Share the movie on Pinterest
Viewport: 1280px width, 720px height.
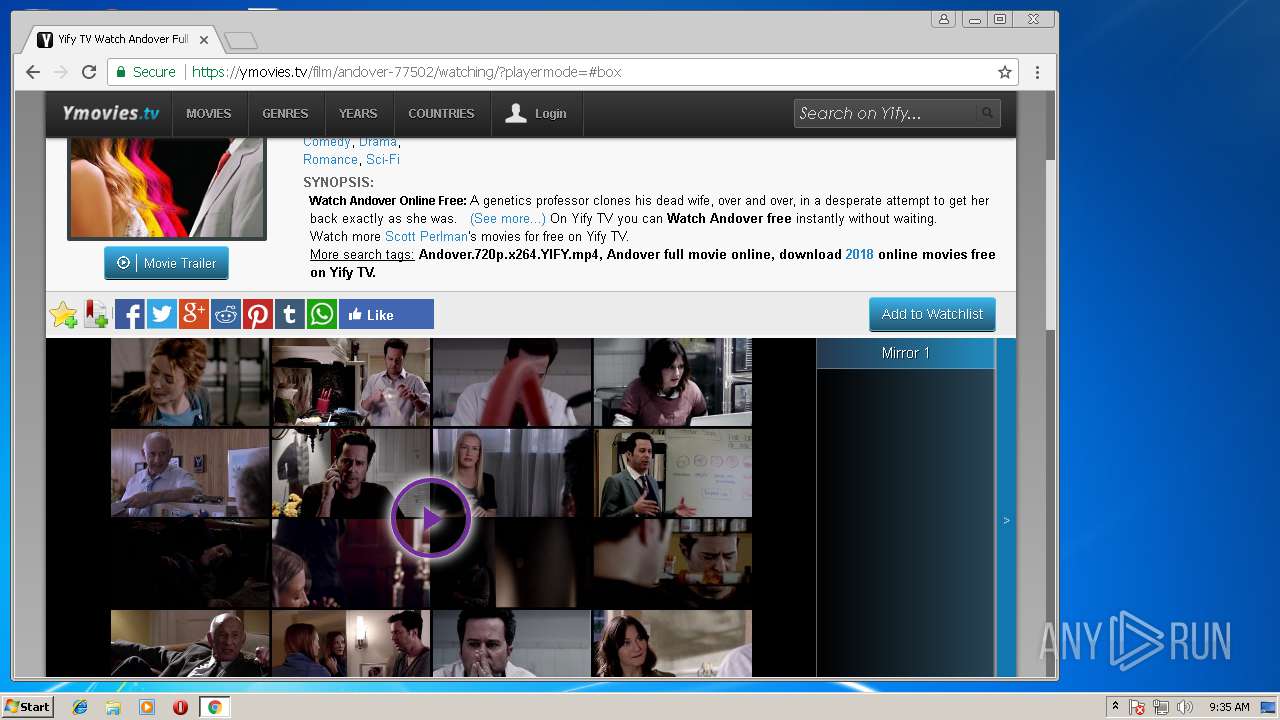tap(258, 314)
